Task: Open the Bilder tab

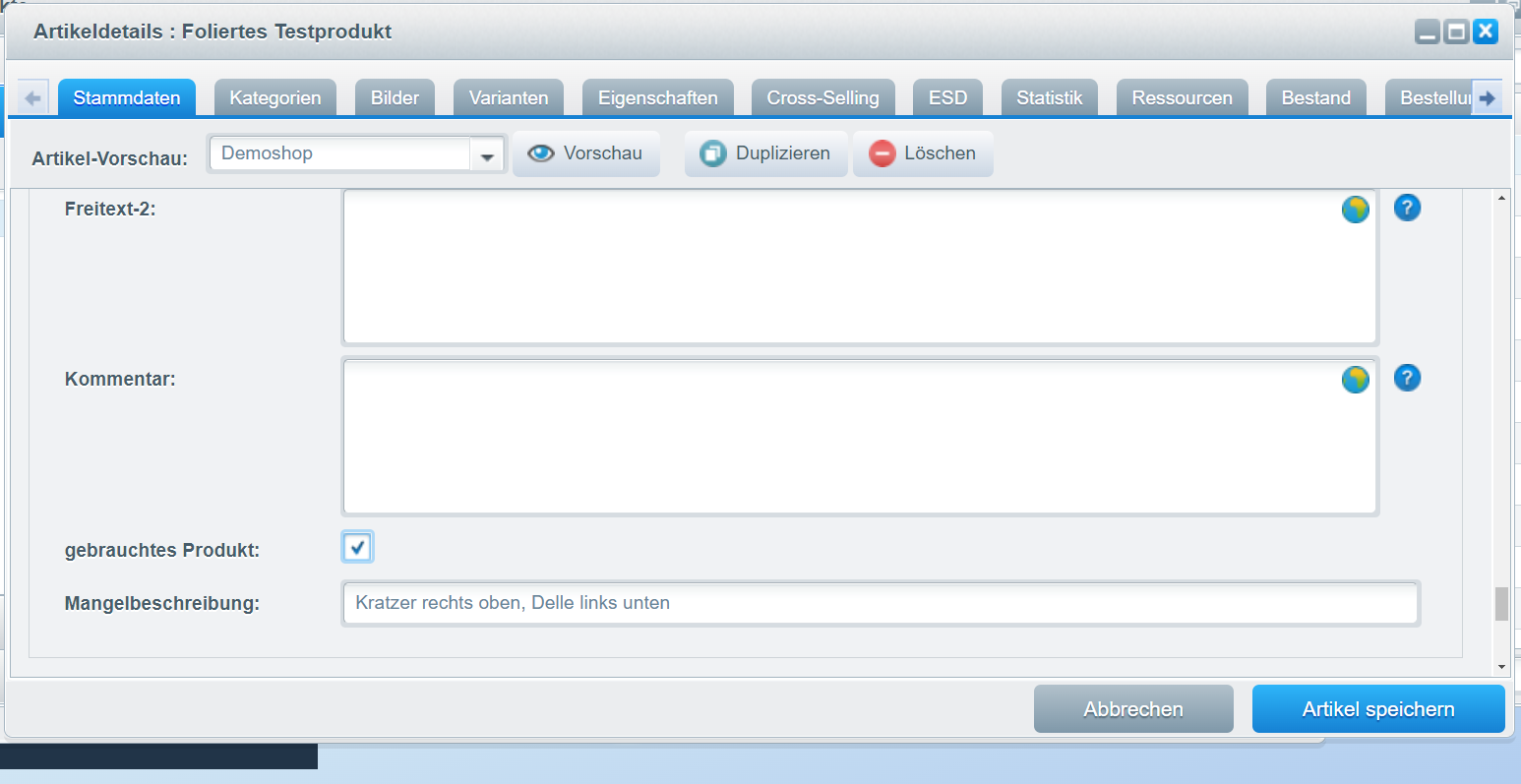Action: click(x=395, y=97)
